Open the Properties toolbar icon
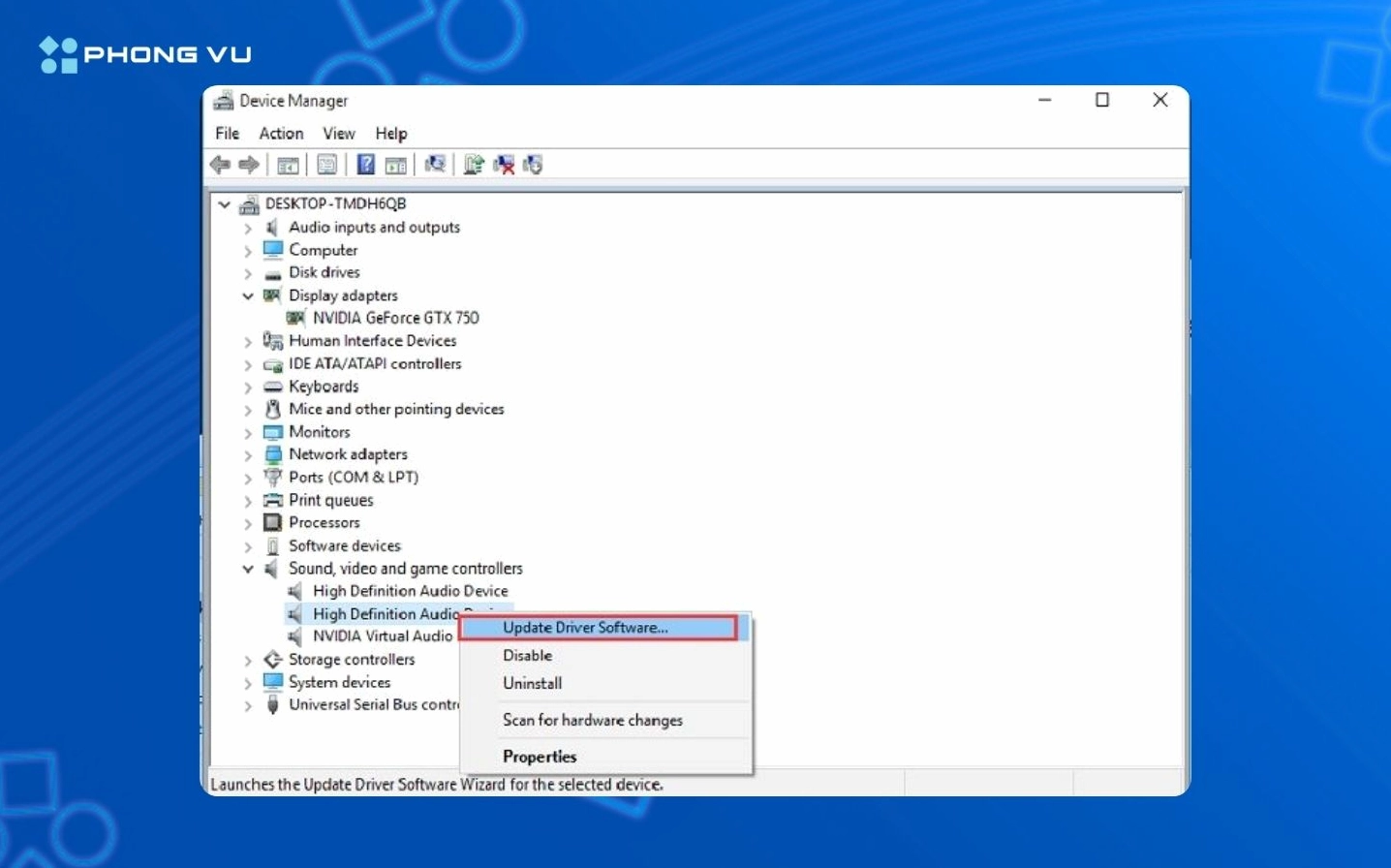 click(x=327, y=165)
